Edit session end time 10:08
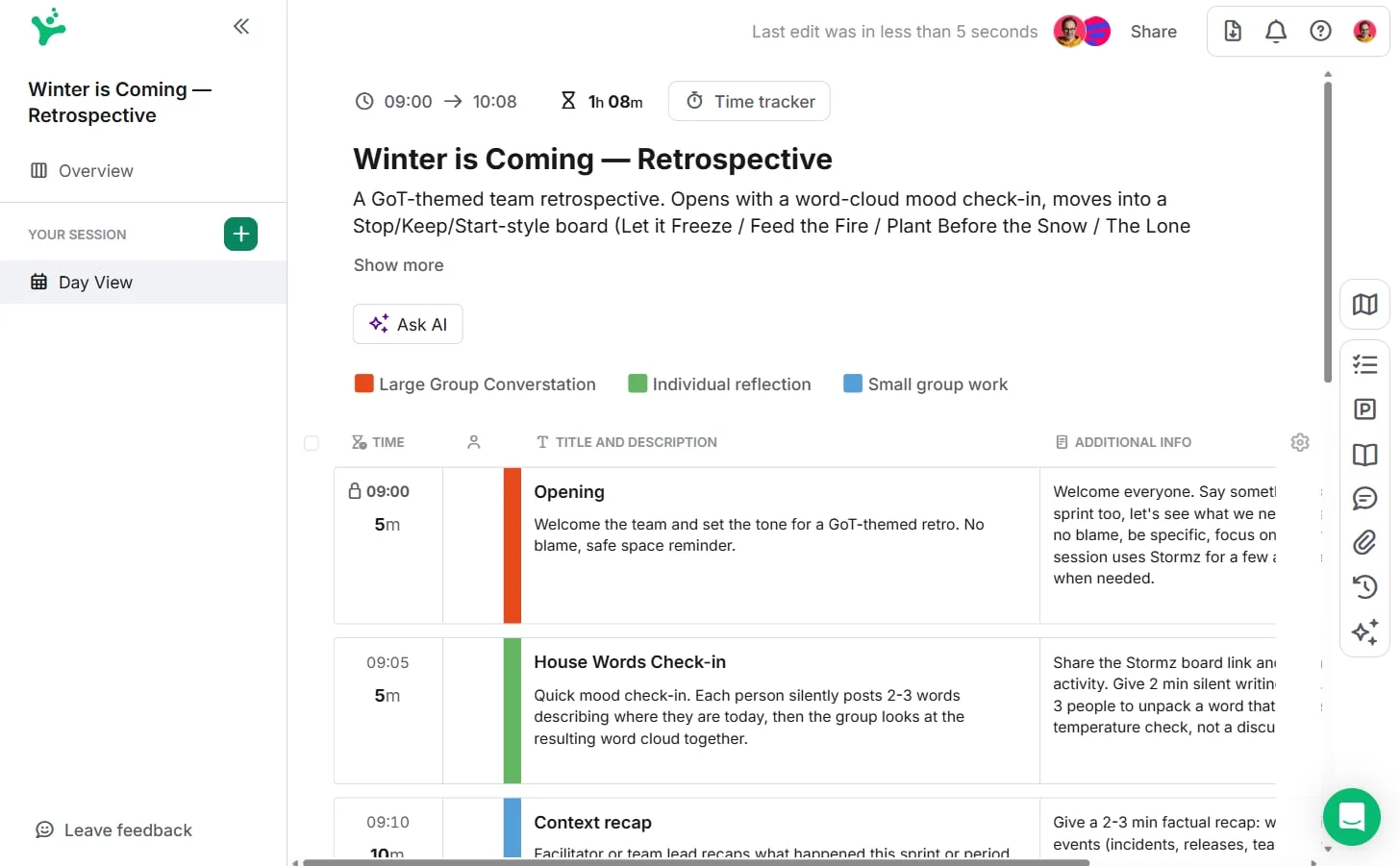1400x866 pixels. 494,101
